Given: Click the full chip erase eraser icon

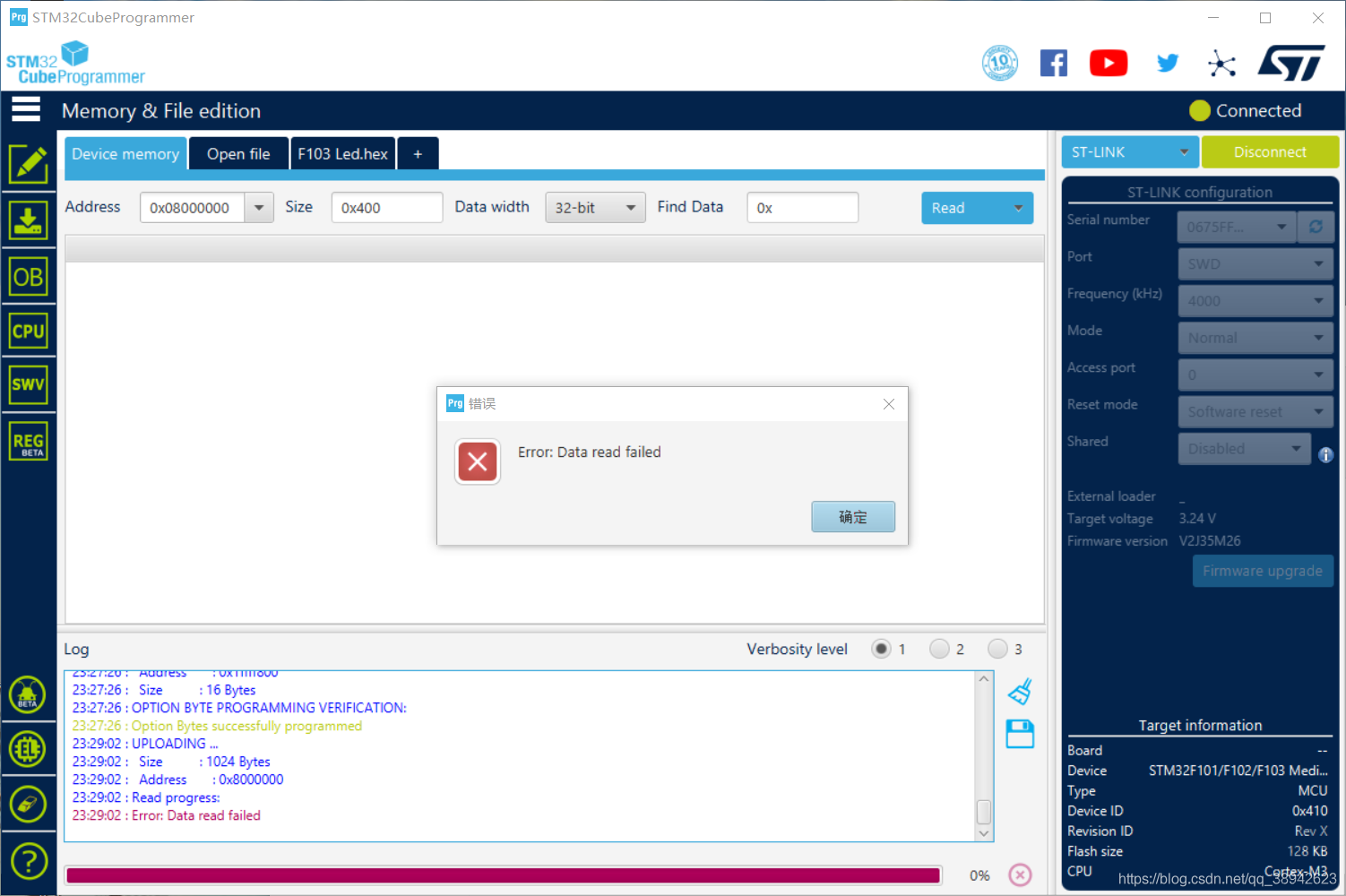Looking at the screenshot, I should click(x=28, y=804).
